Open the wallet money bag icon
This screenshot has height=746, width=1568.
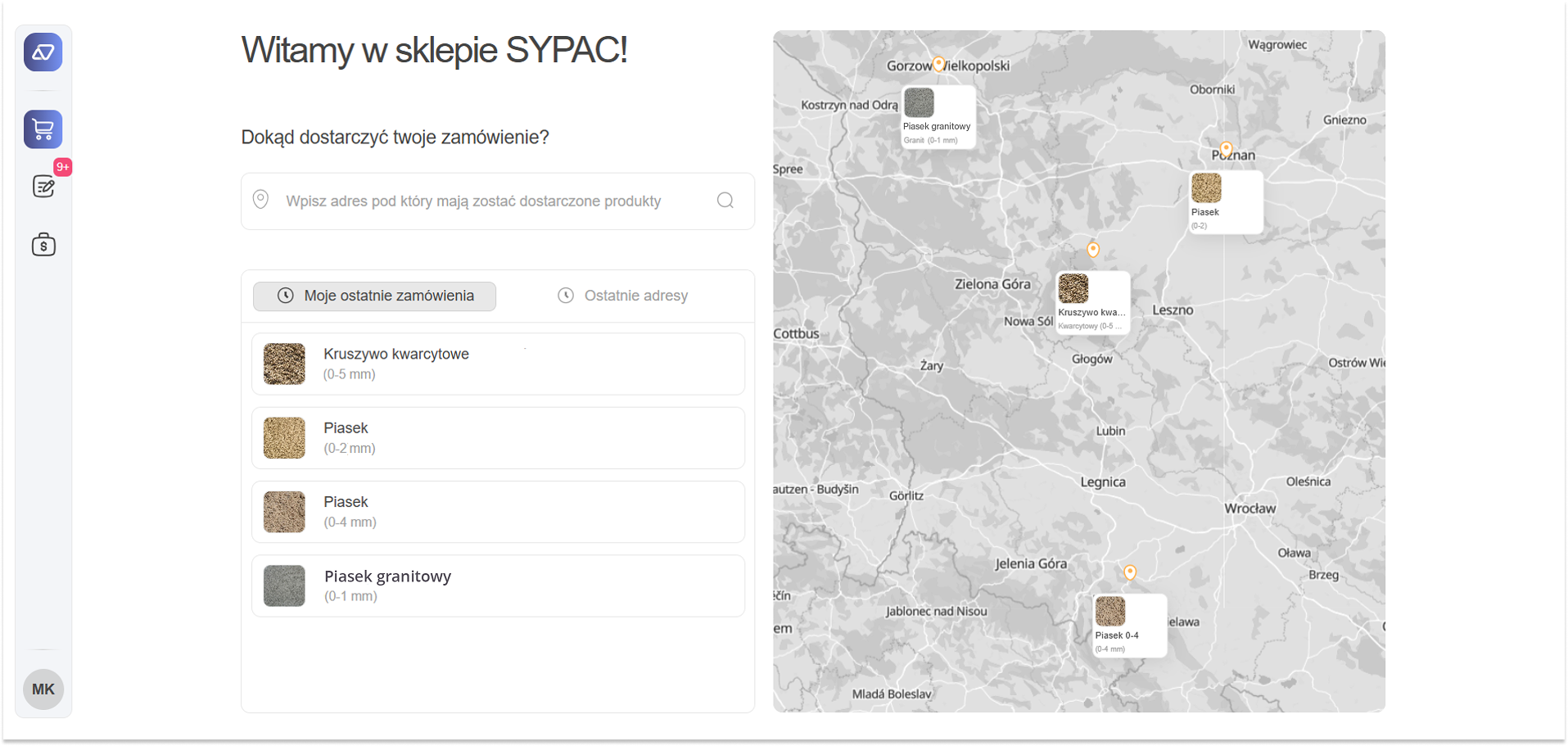43,245
